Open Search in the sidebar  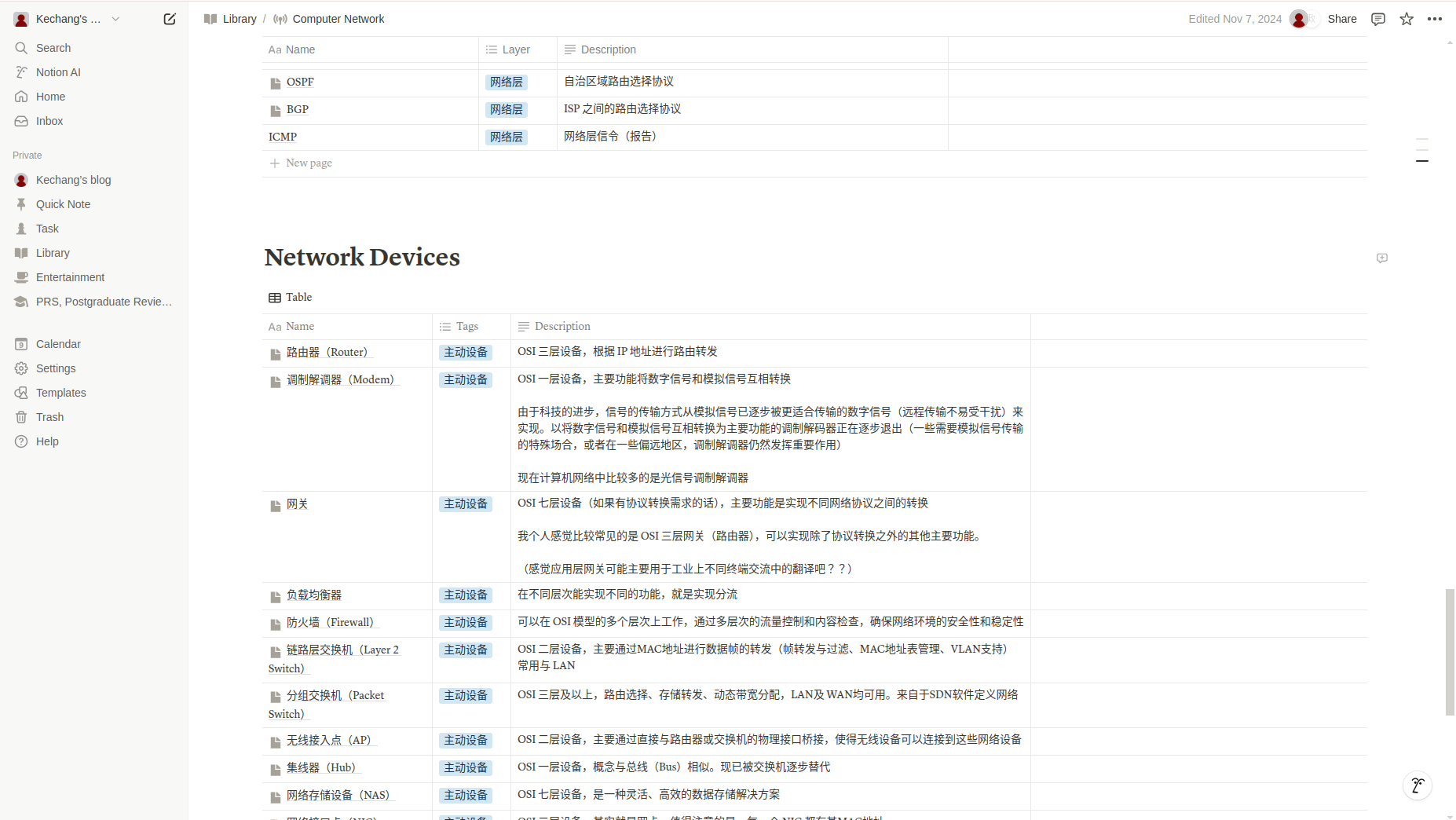[53, 48]
